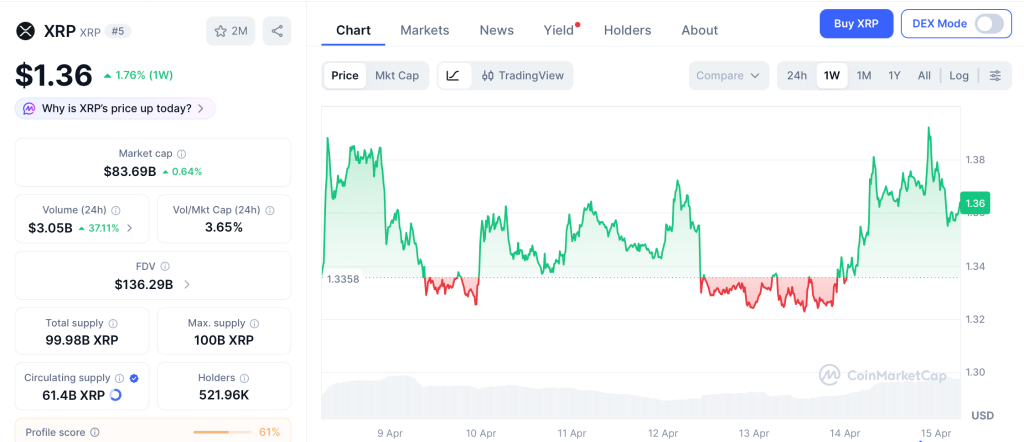Image resolution: width=1024 pixels, height=442 pixels.
Task: Click the Profile score progress bar
Action: click(x=222, y=432)
